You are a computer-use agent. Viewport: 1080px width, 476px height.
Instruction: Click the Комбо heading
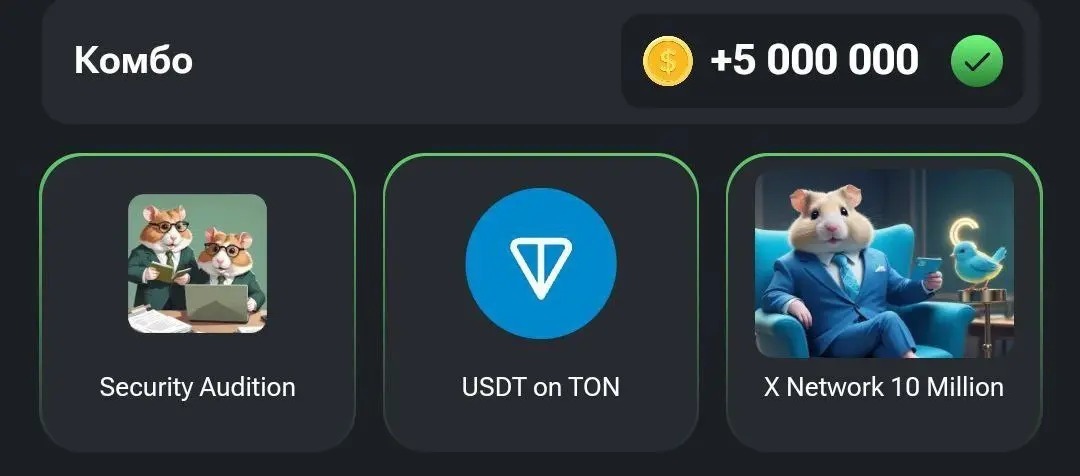coord(134,60)
